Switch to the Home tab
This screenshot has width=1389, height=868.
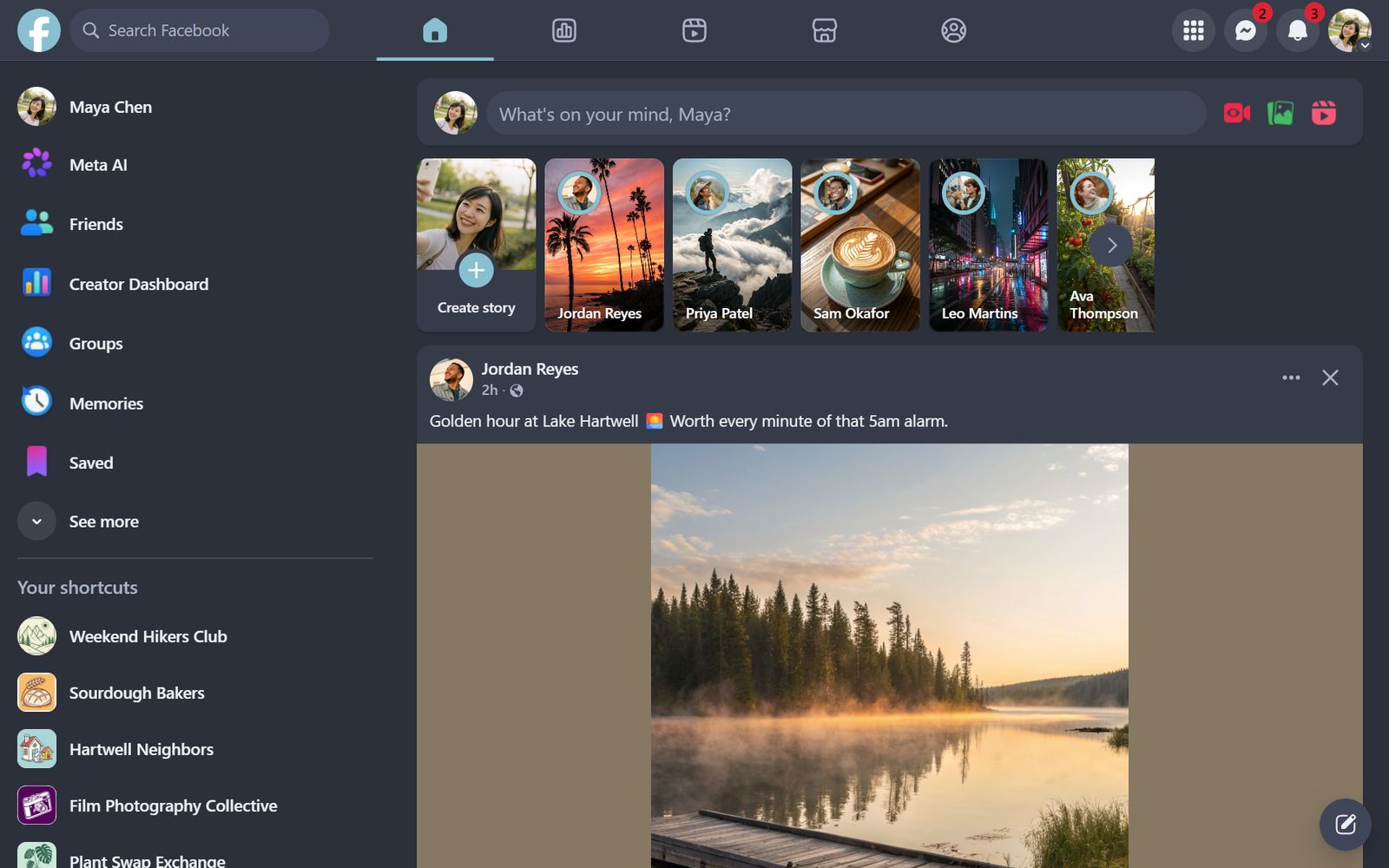point(435,30)
